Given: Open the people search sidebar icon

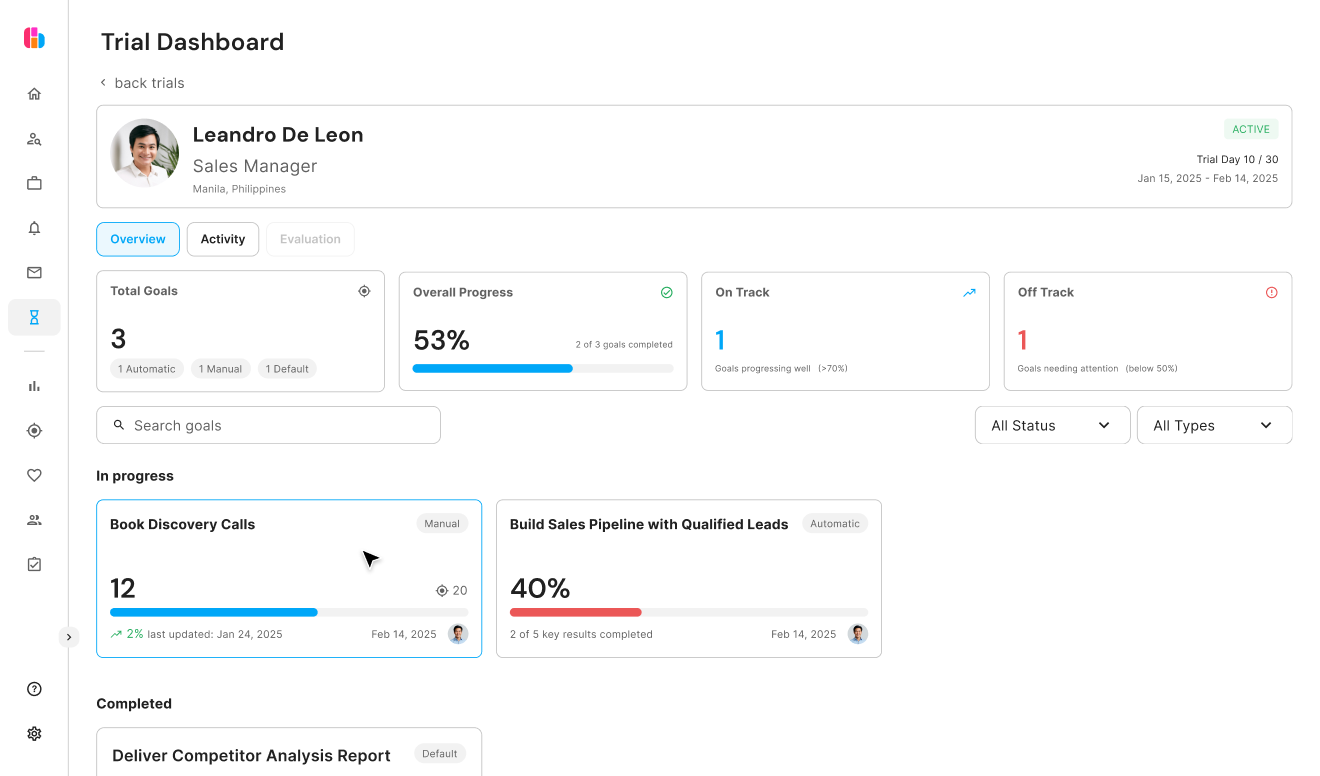Looking at the screenshot, I should [34, 139].
